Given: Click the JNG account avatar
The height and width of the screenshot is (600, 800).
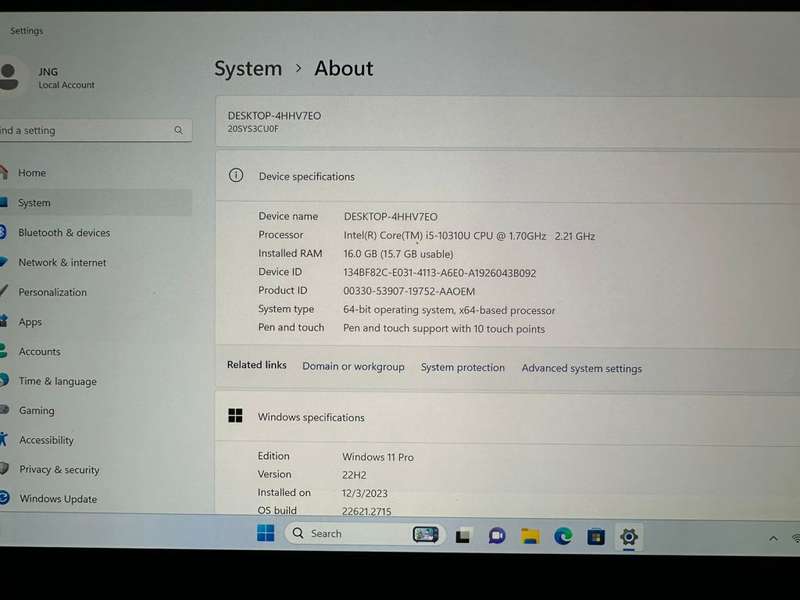Looking at the screenshot, I should coord(8,76).
